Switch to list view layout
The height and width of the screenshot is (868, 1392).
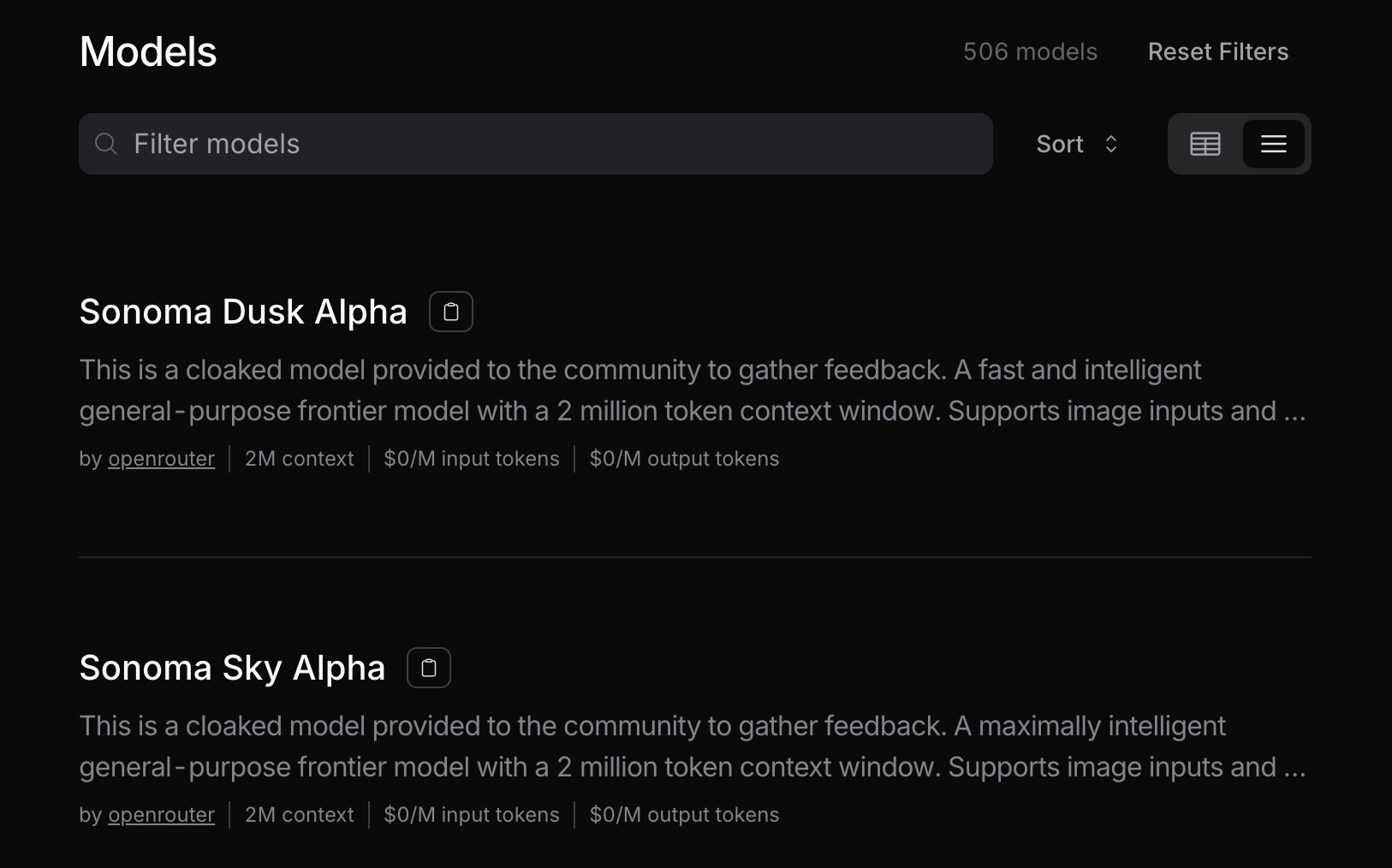tap(1274, 144)
